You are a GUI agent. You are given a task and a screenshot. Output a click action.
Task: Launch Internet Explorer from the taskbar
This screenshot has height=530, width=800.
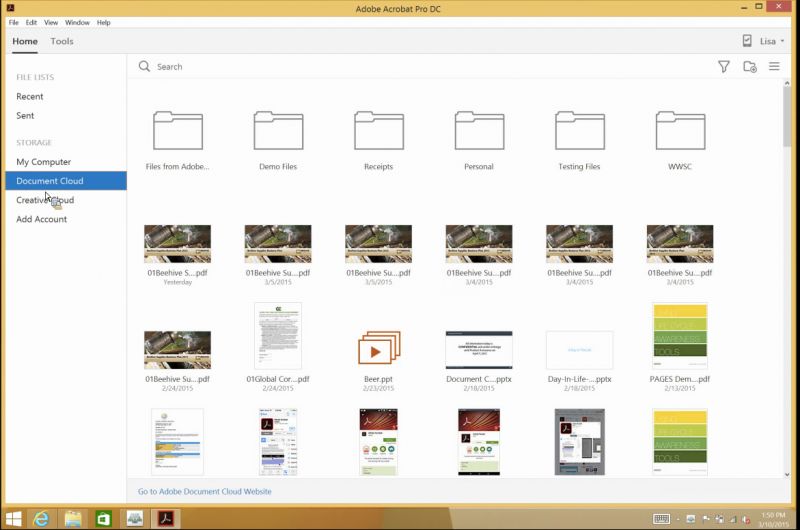pyautogui.click(x=41, y=518)
